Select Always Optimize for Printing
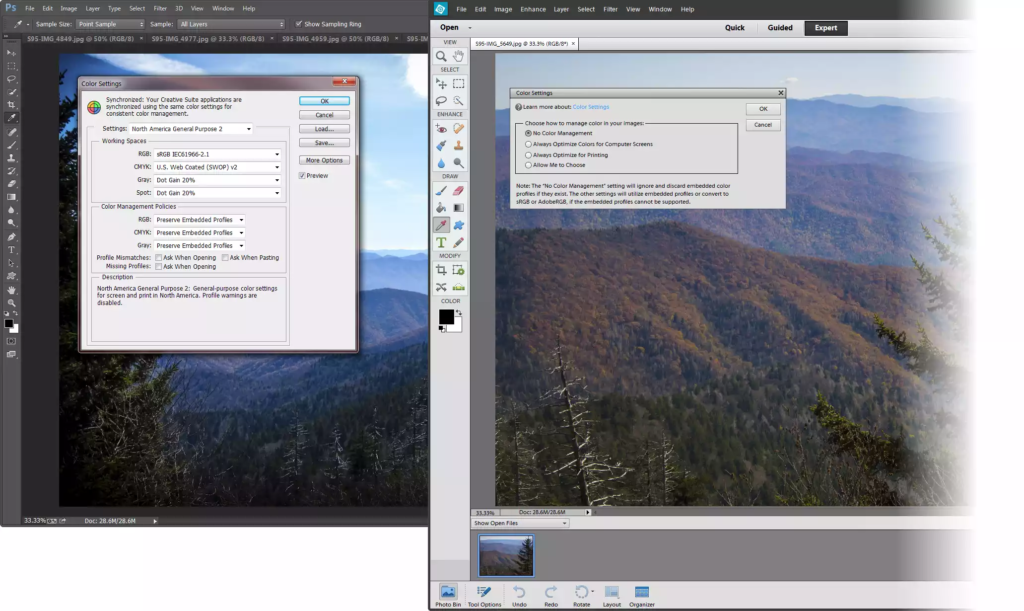 (x=528, y=155)
